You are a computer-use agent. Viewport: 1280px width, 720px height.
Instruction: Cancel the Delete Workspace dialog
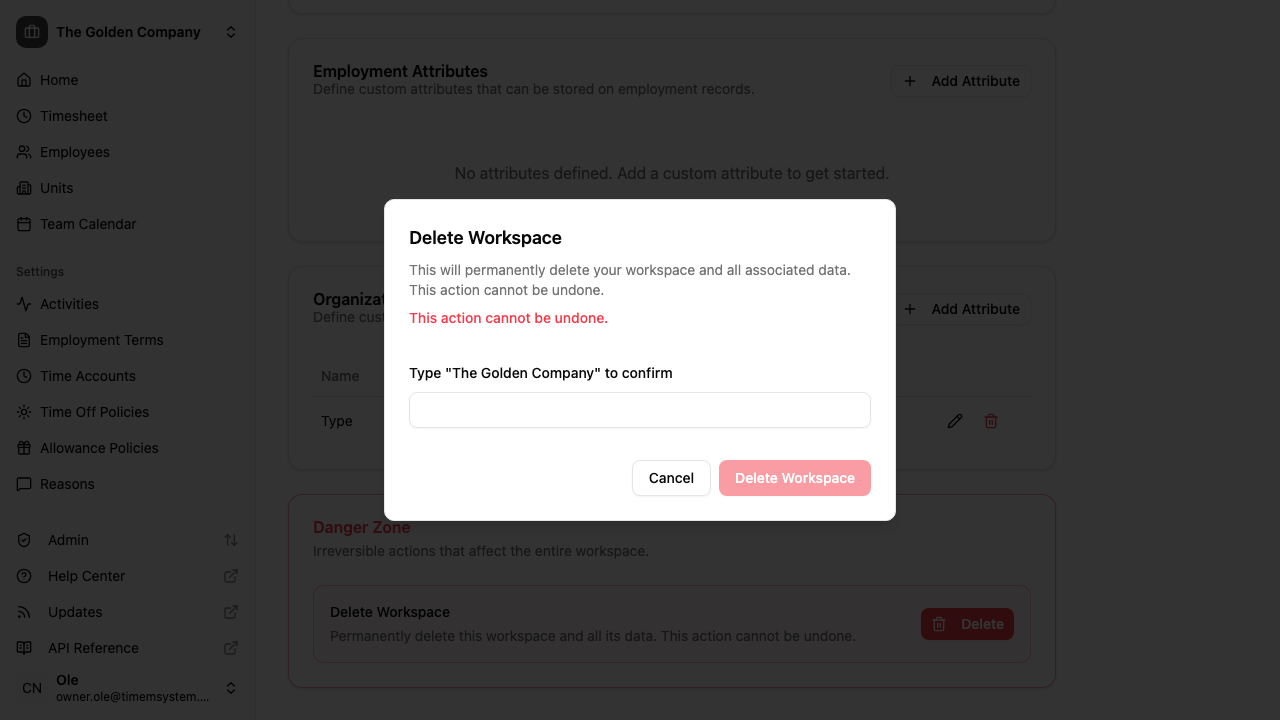pyautogui.click(x=671, y=478)
